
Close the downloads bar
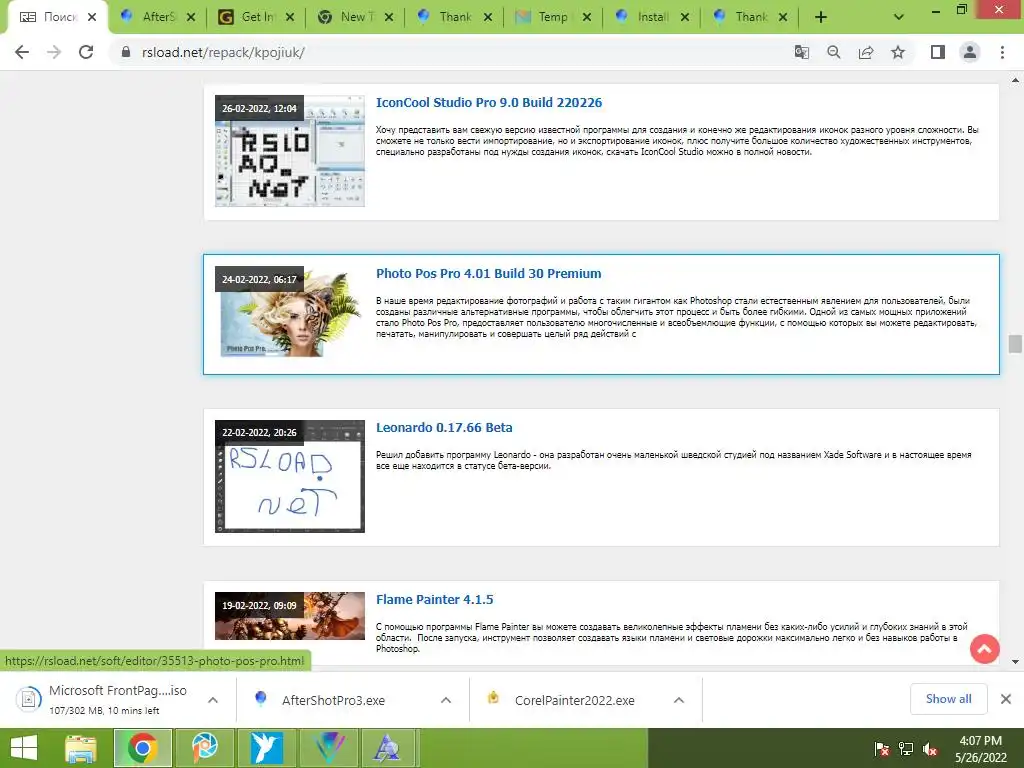coord(1006,699)
